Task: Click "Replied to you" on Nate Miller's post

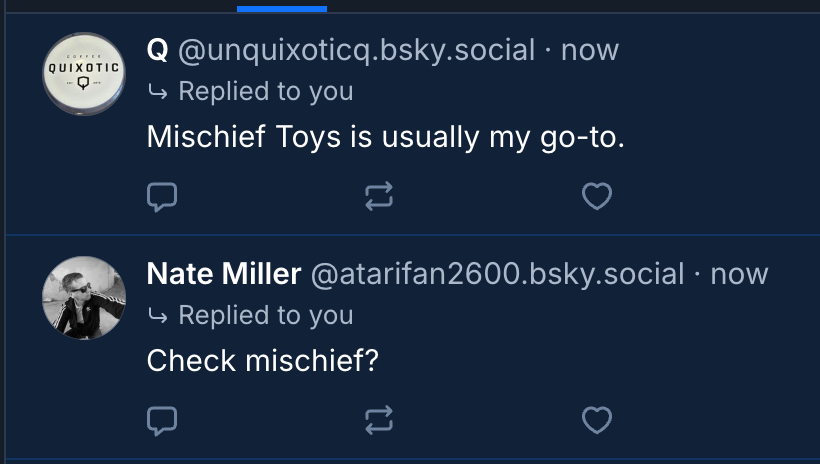Action: click(x=265, y=316)
